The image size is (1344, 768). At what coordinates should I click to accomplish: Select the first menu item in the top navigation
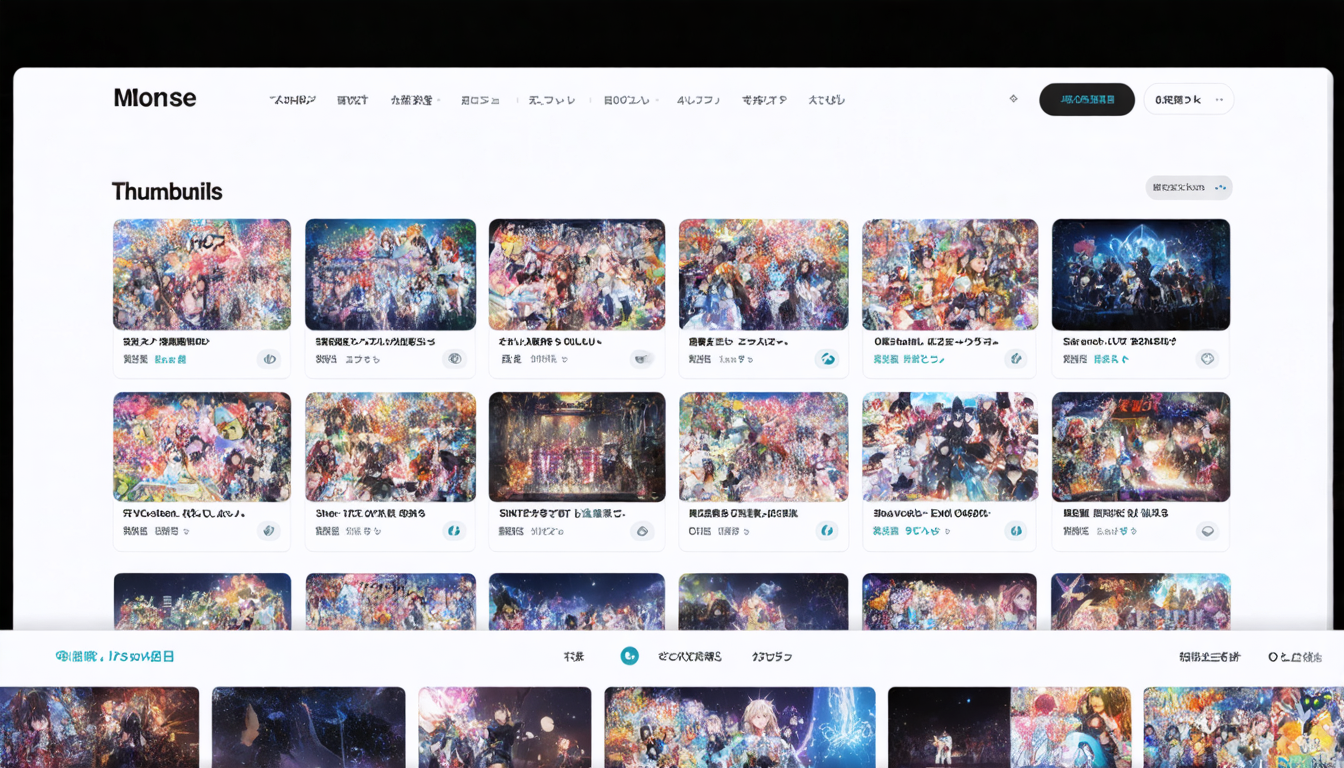291,99
